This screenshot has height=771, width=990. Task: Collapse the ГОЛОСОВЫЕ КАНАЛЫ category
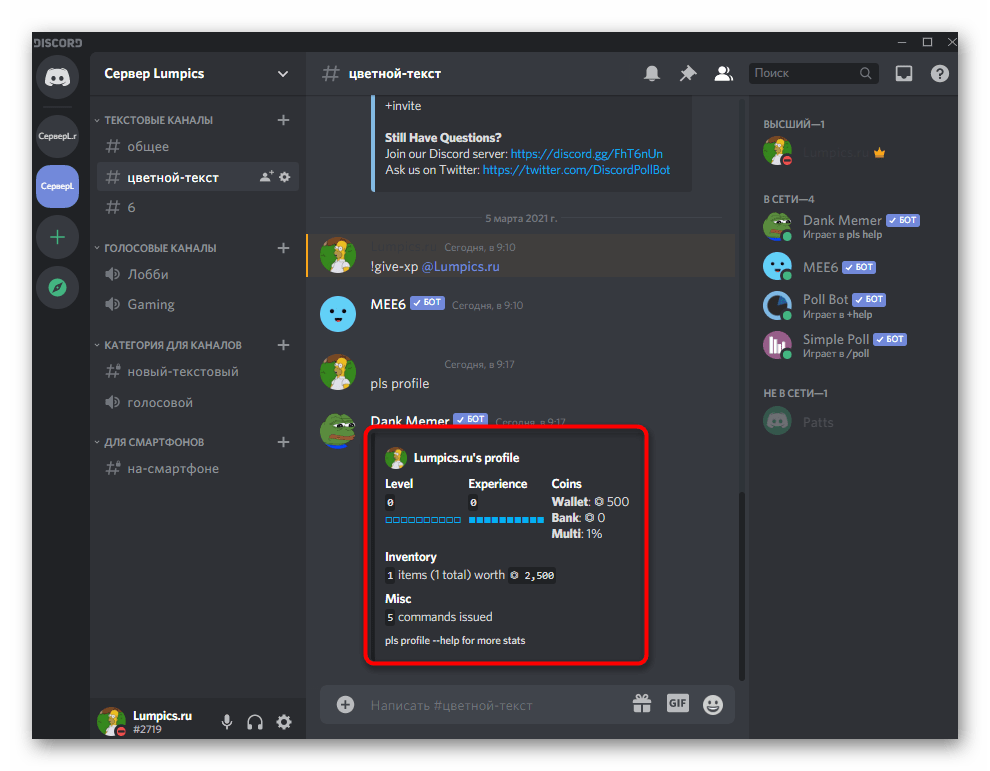point(160,248)
